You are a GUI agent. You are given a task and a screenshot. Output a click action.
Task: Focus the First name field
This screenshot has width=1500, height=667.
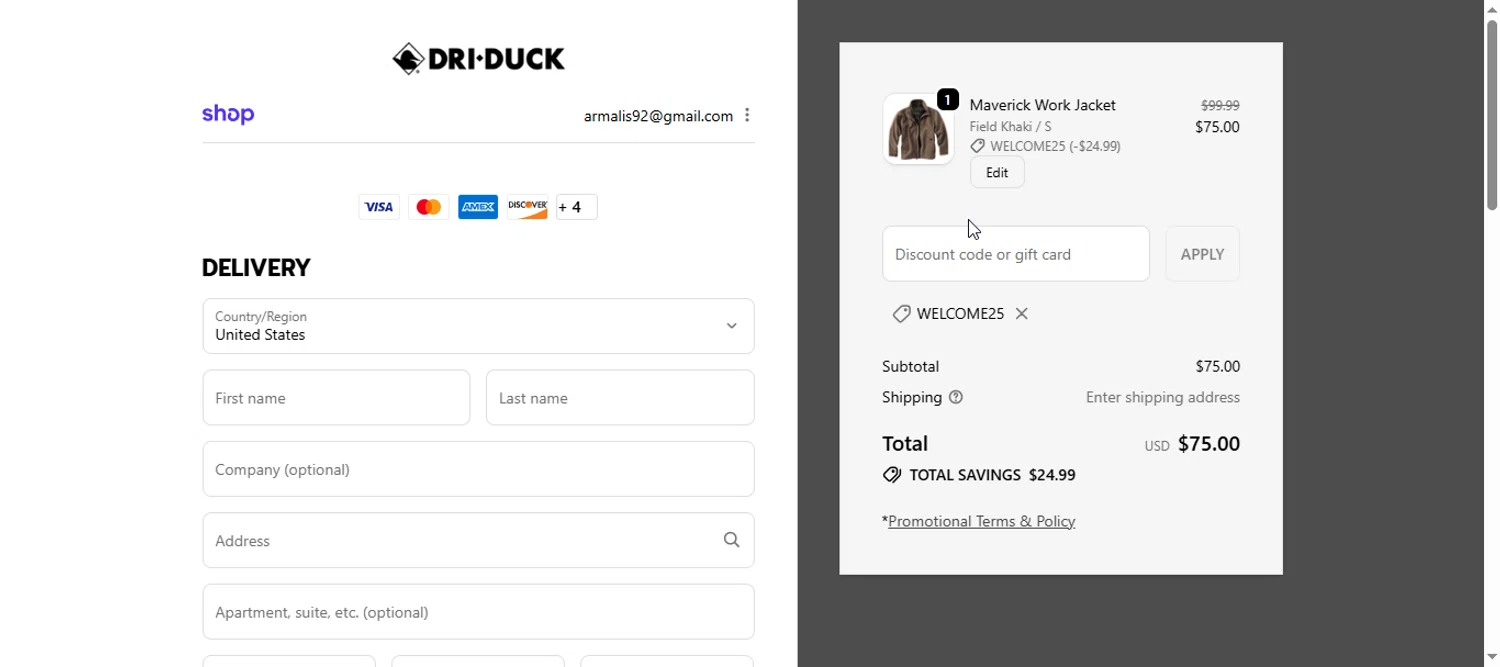(336, 398)
